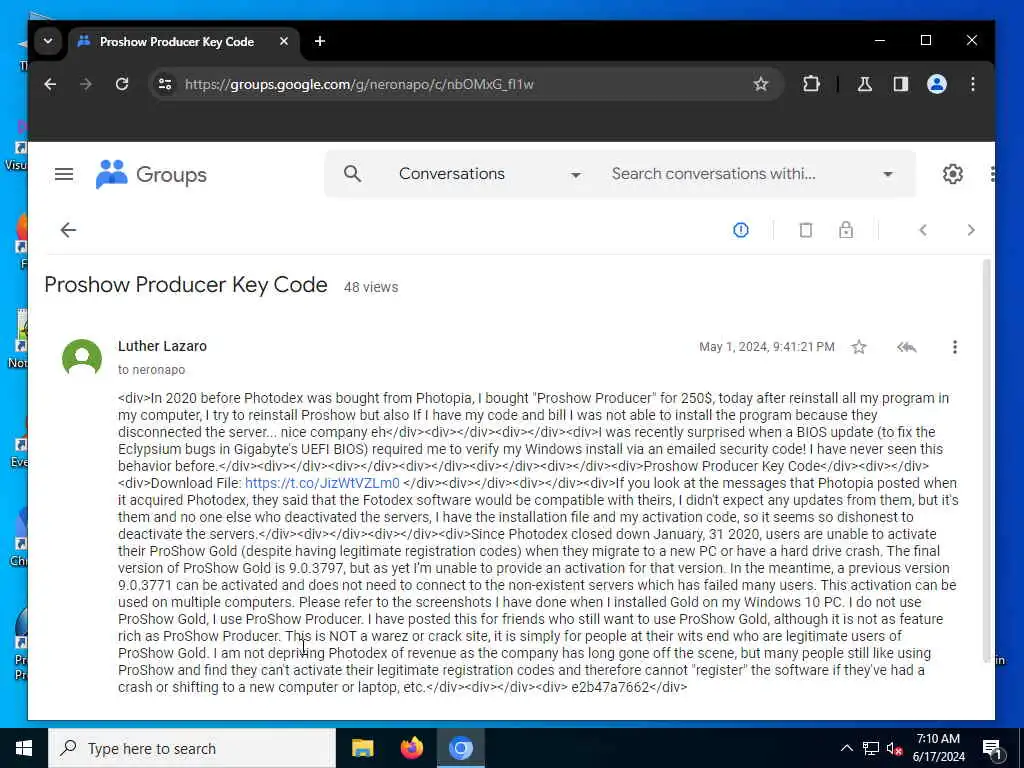1024x768 pixels.
Task: Open the notification center icon
Action: coord(992,748)
